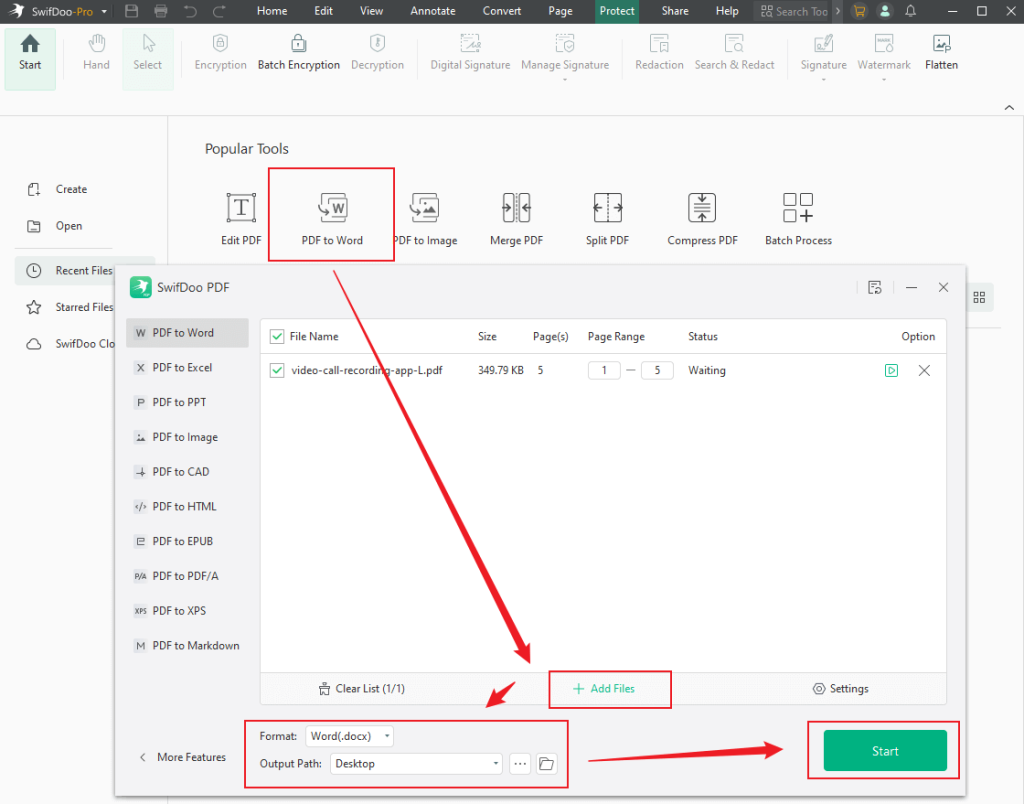
Task: Open the Redaction tool
Action: [659, 52]
